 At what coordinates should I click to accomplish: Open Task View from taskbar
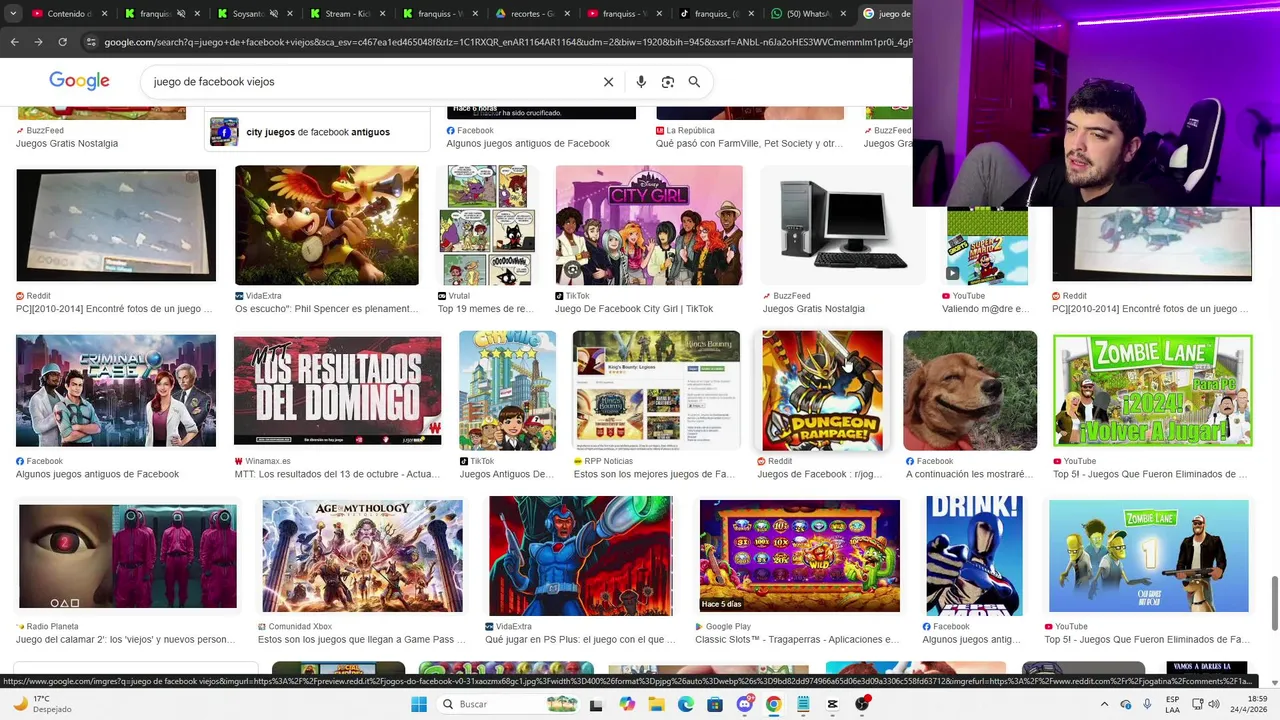(x=596, y=704)
